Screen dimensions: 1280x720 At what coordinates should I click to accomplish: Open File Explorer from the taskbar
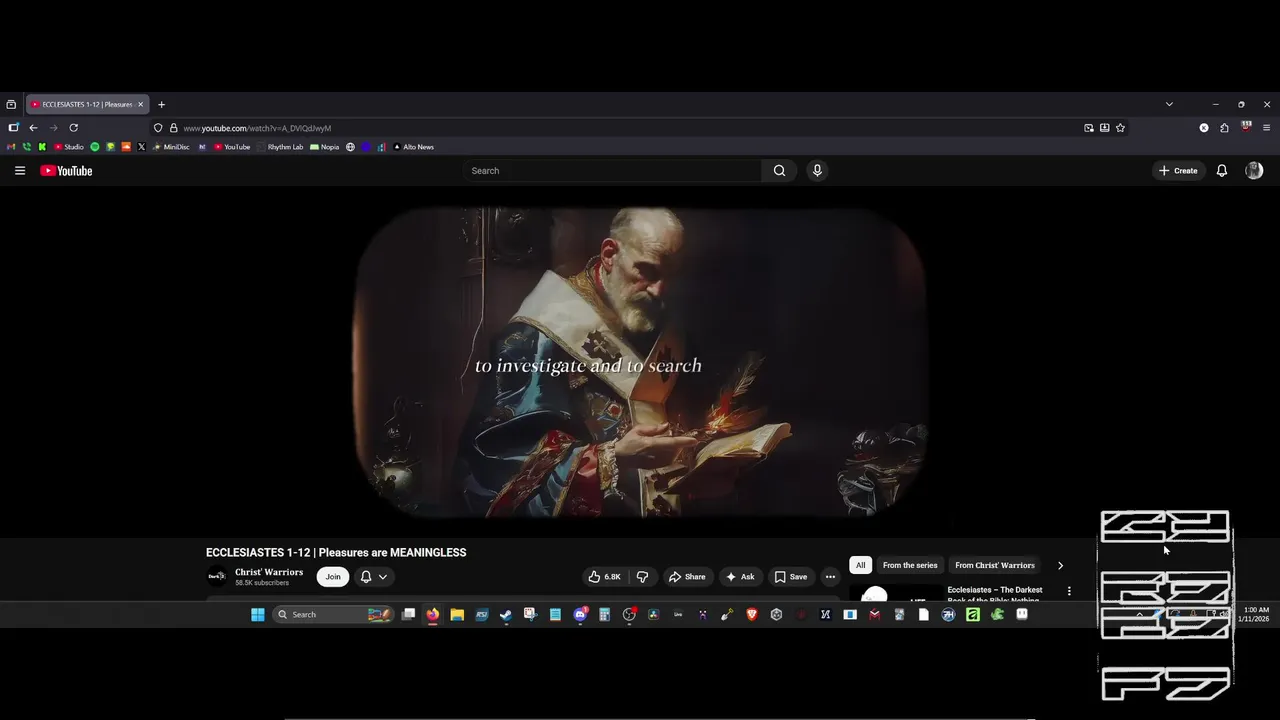pyautogui.click(x=457, y=615)
